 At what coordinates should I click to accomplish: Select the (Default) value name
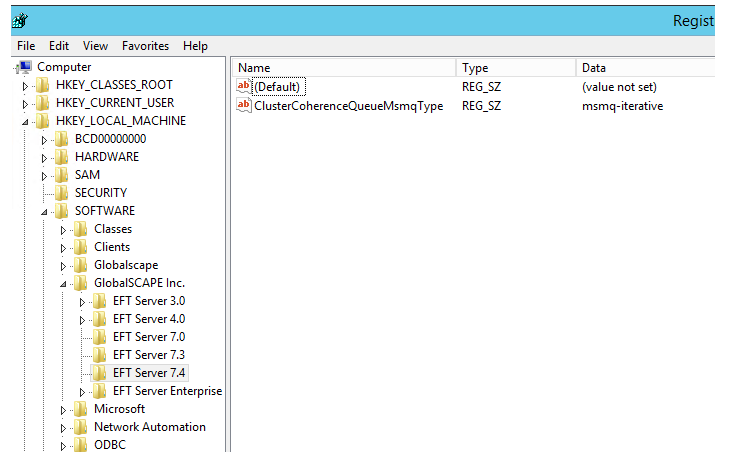point(277,87)
